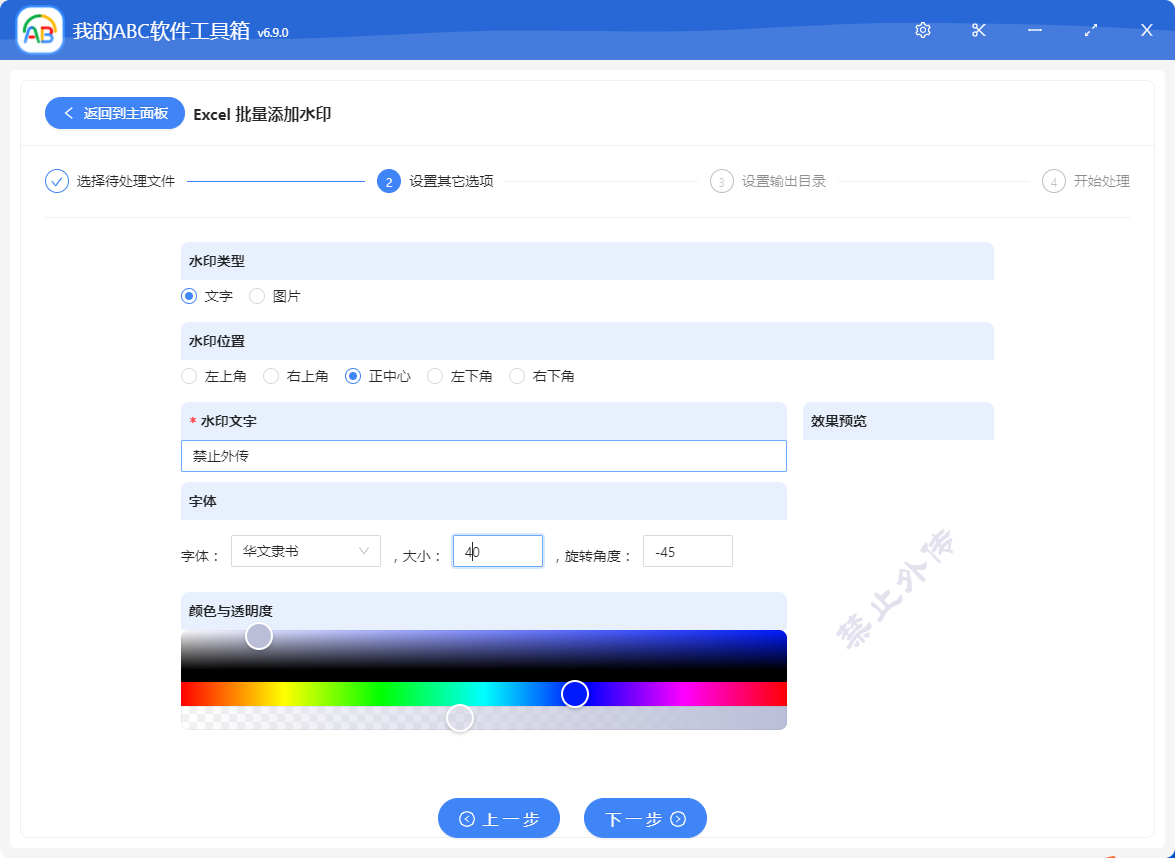The height and width of the screenshot is (858, 1175).
Task: Click the hue slider handle on the rainbow bar
Action: [x=575, y=693]
